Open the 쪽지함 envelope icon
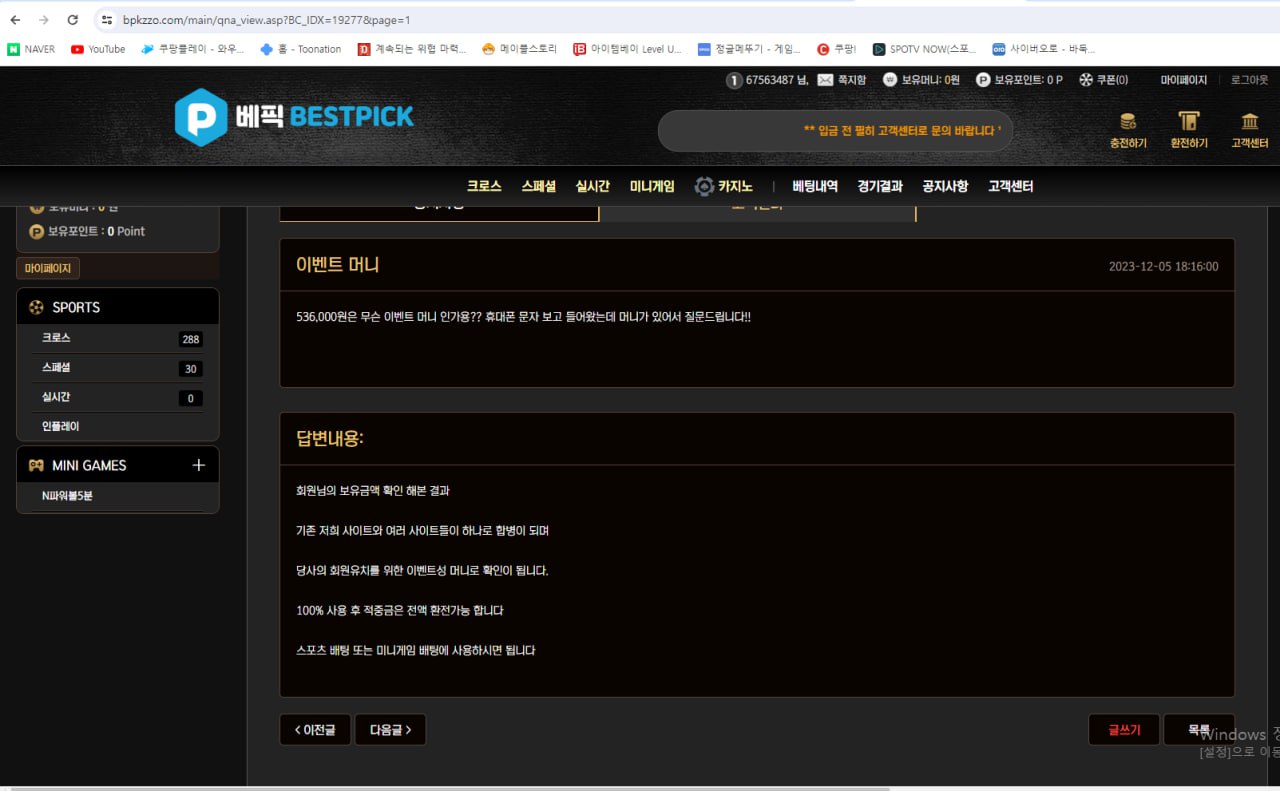This screenshot has height=791, width=1280. [825, 80]
